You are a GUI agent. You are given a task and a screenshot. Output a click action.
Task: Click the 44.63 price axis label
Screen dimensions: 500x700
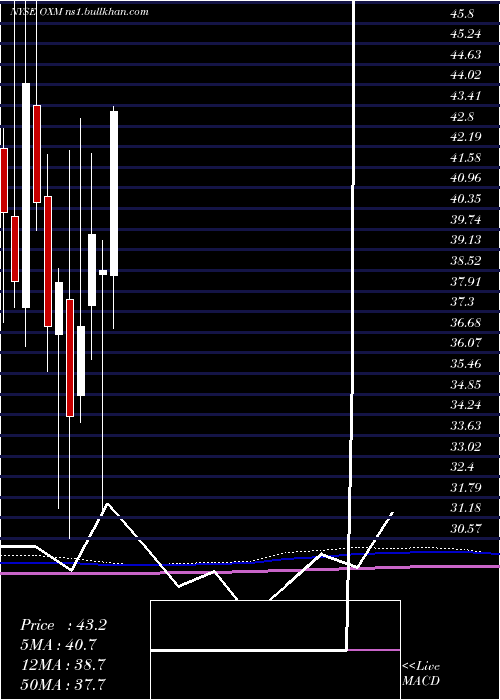(466, 55)
